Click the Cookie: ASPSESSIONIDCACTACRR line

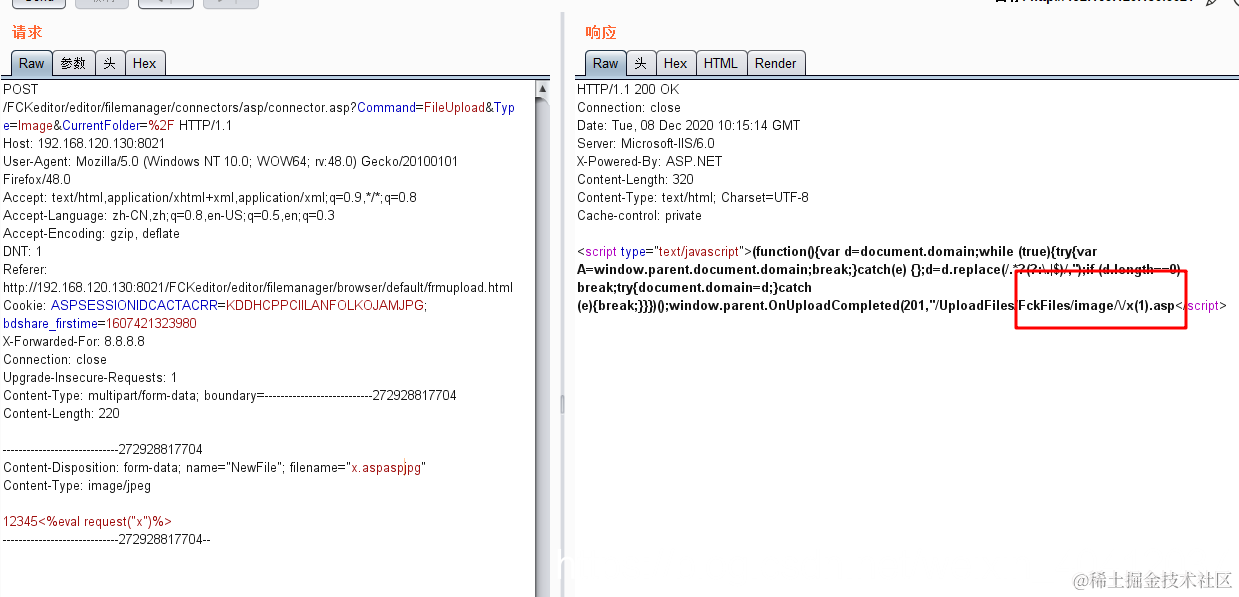[x=215, y=305]
